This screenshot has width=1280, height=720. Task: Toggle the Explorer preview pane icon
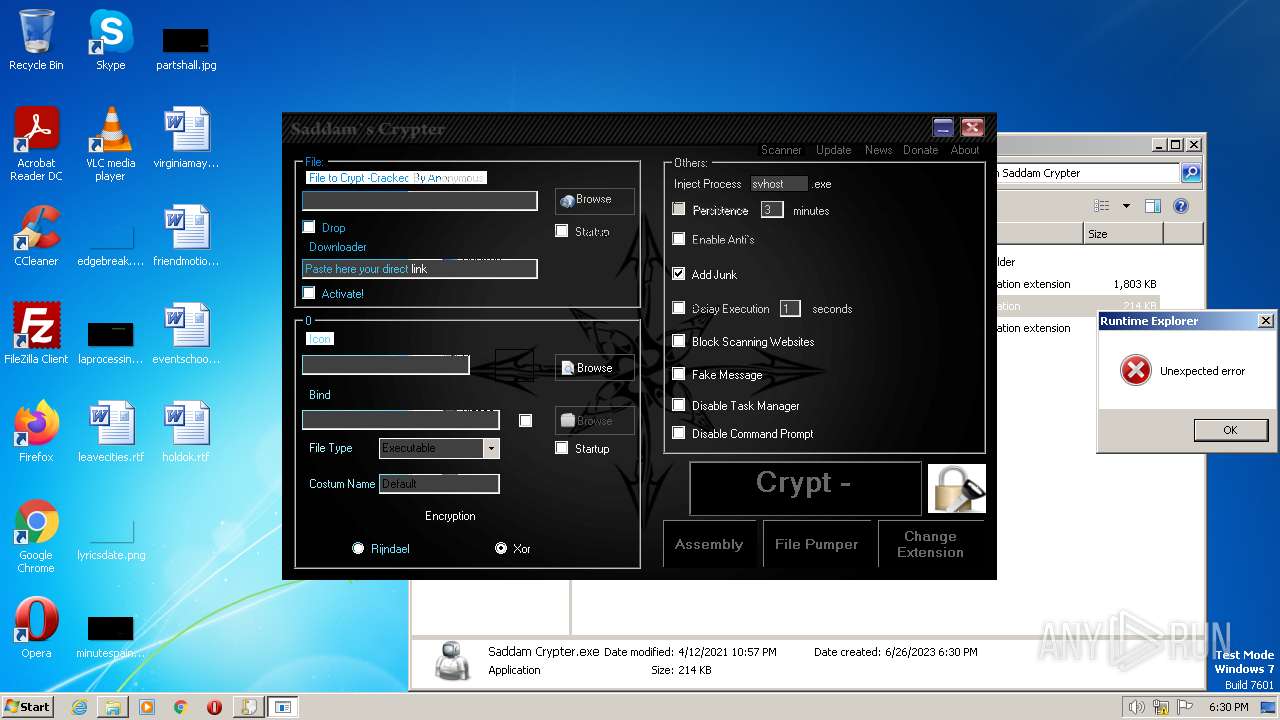tap(1152, 206)
